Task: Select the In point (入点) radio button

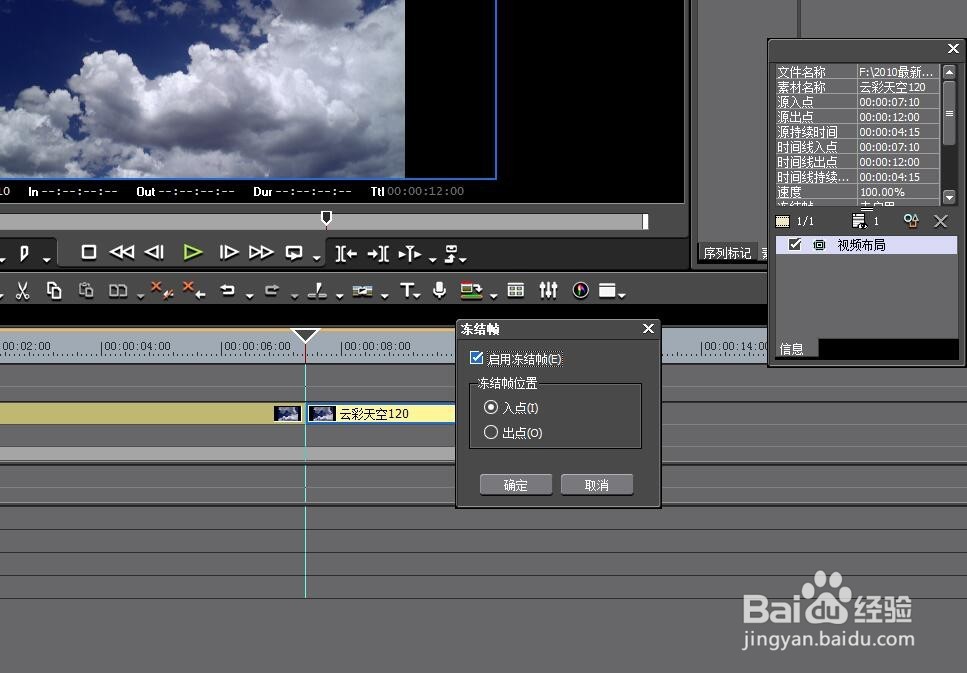Action: point(491,407)
